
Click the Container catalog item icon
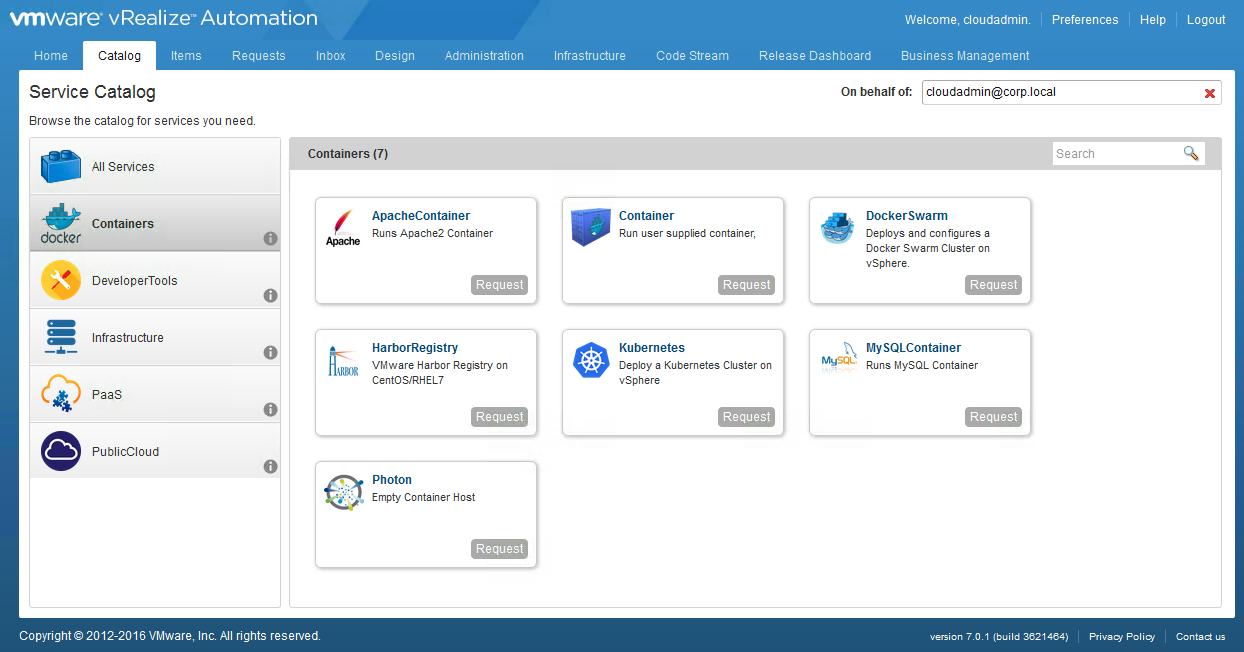coord(590,227)
